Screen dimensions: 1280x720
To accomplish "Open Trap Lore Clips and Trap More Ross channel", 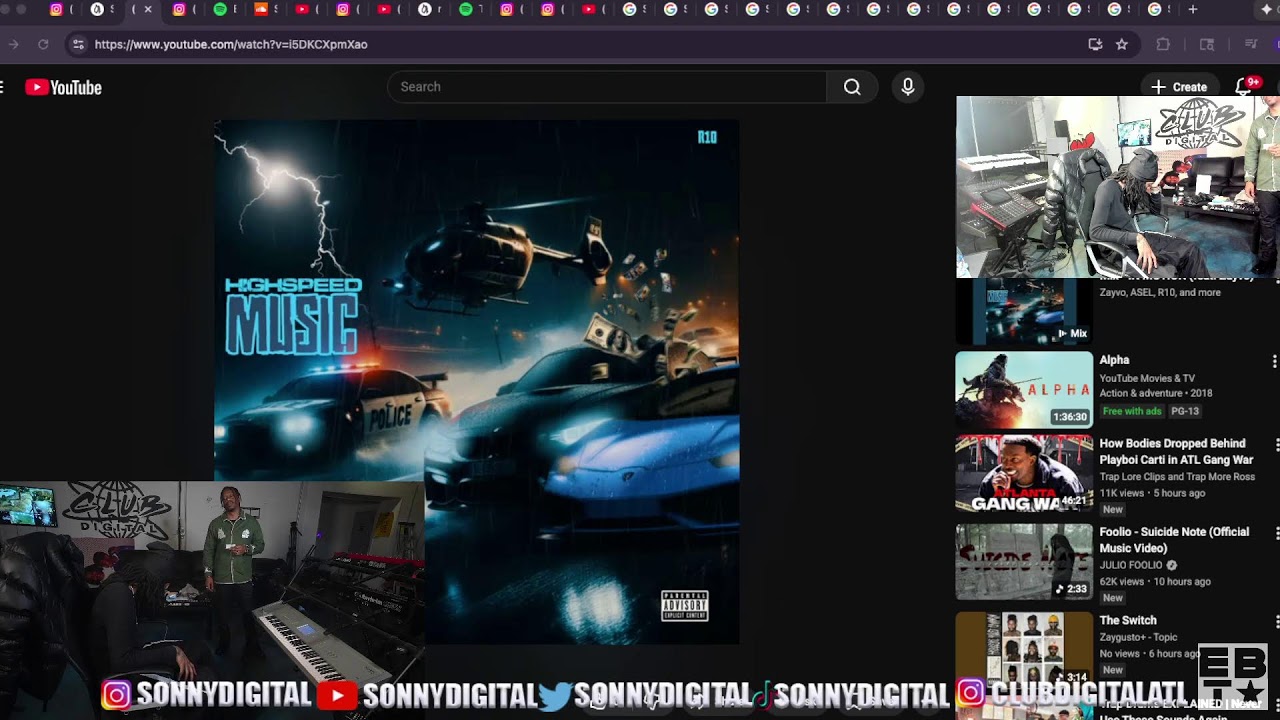I will click(1177, 477).
